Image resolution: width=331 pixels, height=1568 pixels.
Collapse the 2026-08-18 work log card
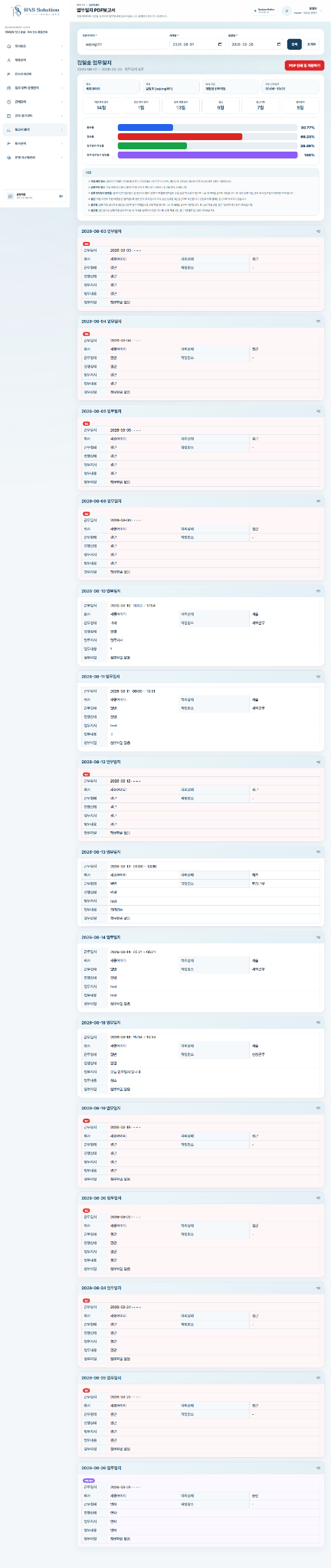point(318,1023)
